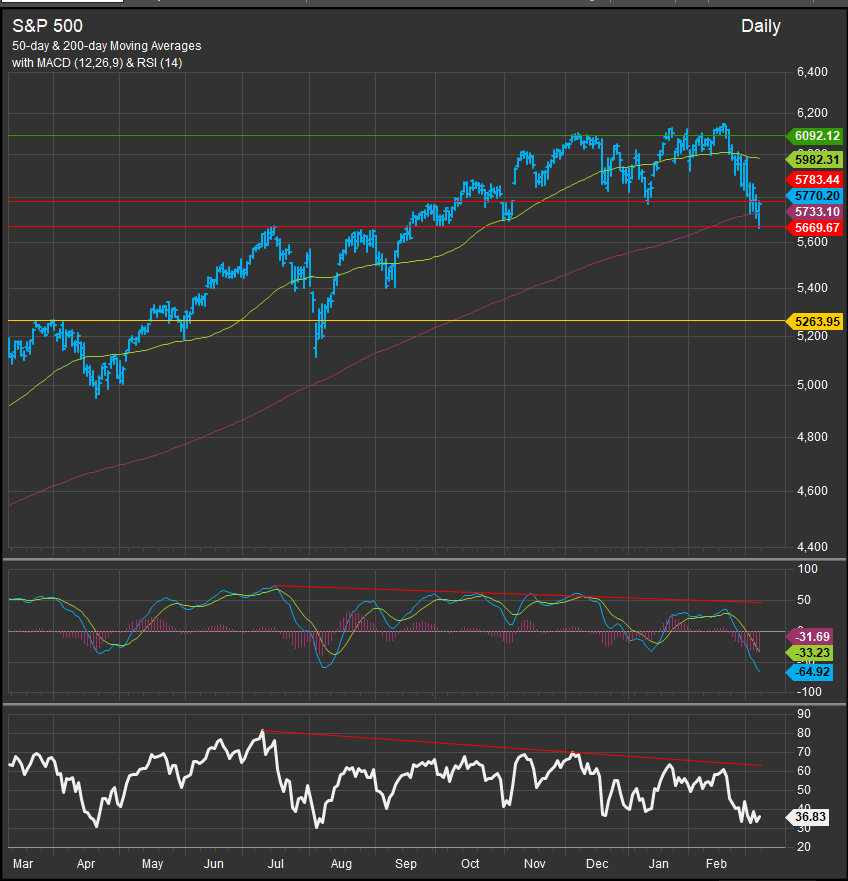
Task: Click the Nov label on time axis
Action: click(x=534, y=864)
